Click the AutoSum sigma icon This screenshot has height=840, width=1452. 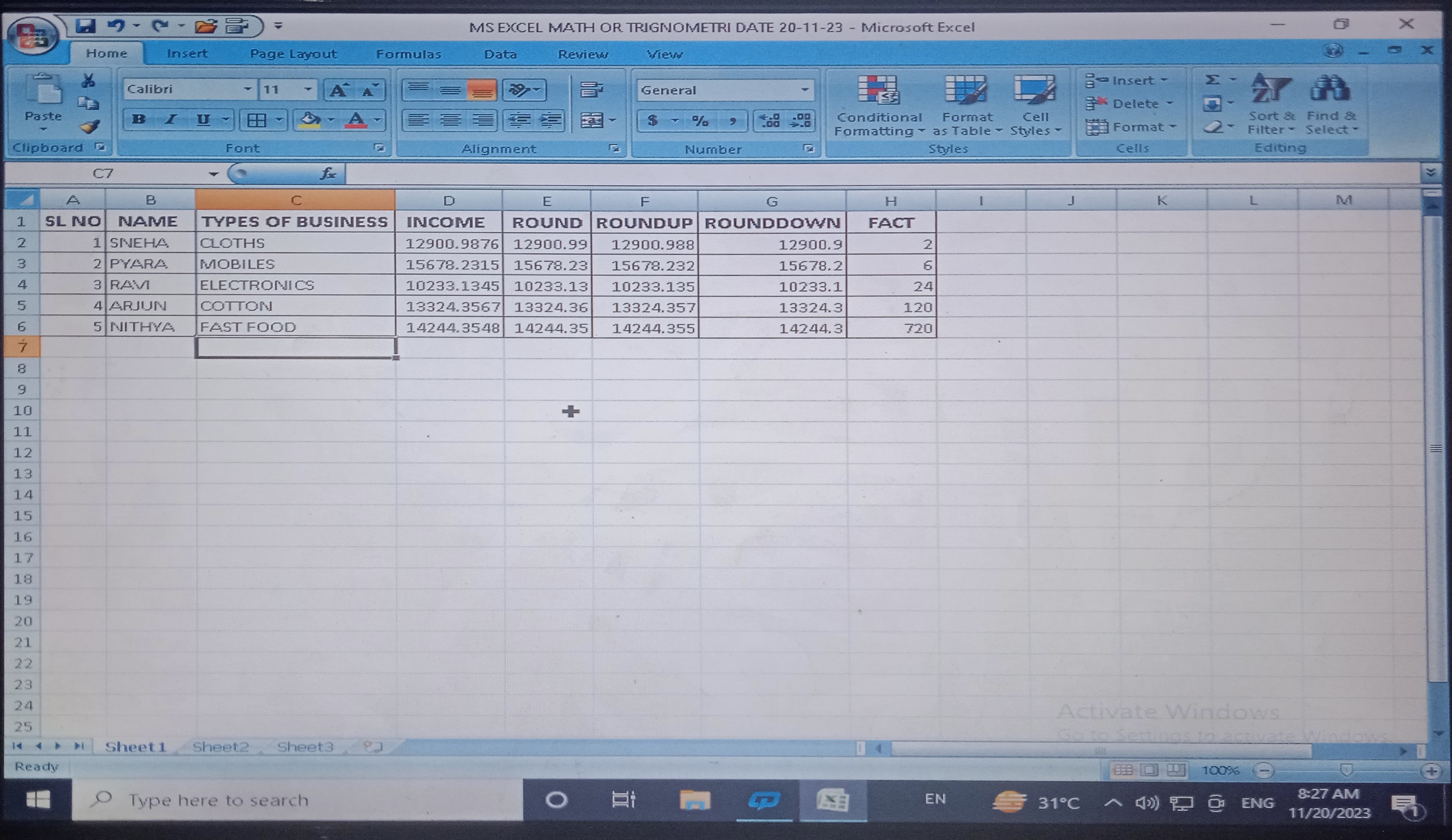(1212, 80)
